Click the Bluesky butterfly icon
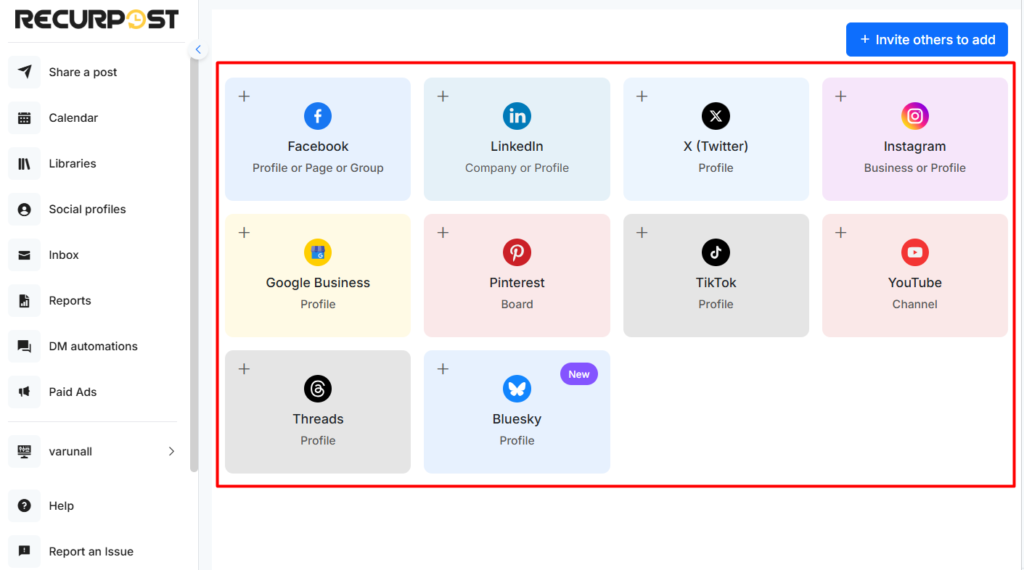 tap(517, 388)
